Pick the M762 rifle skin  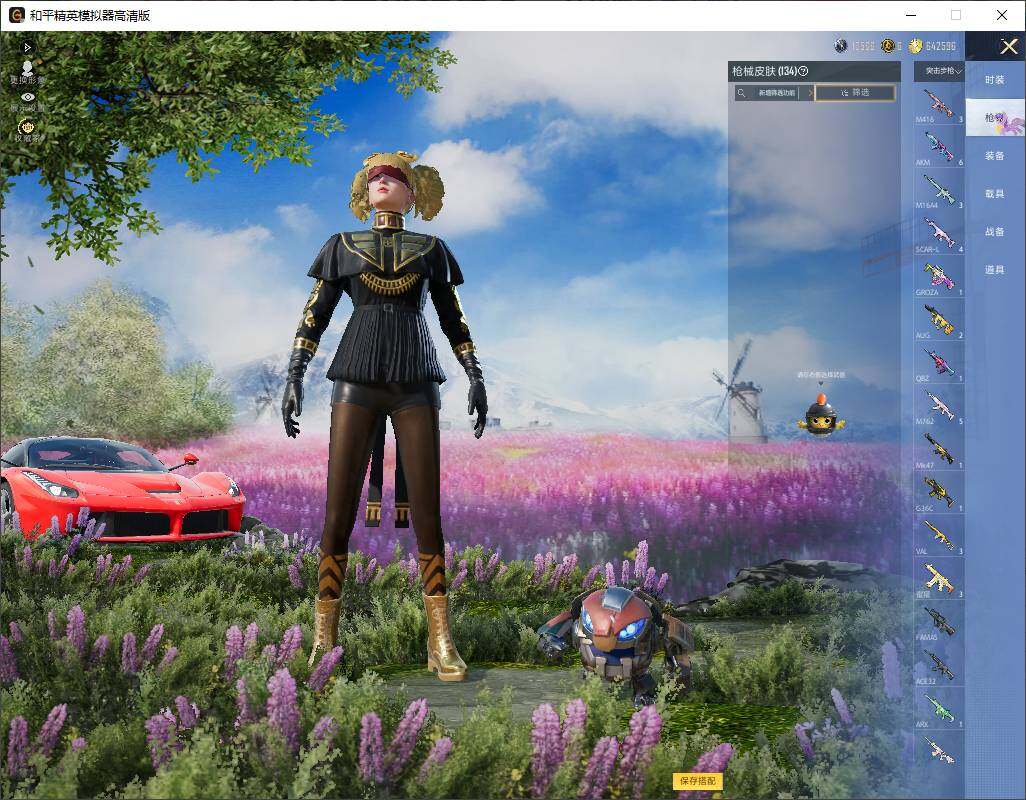click(x=939, y=407)
